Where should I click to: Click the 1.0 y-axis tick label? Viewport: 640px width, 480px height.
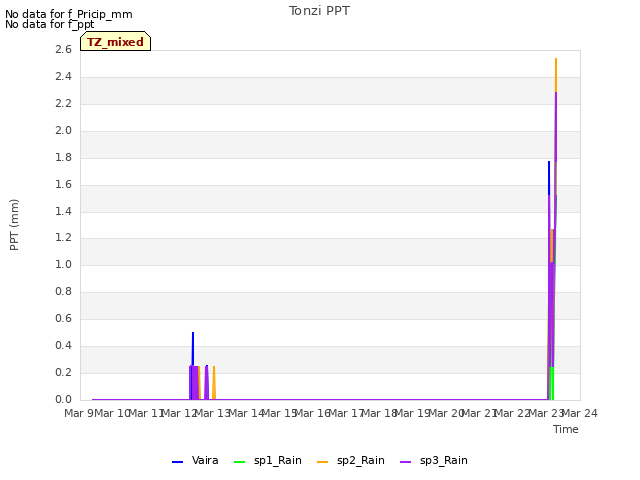click(63, 264)
